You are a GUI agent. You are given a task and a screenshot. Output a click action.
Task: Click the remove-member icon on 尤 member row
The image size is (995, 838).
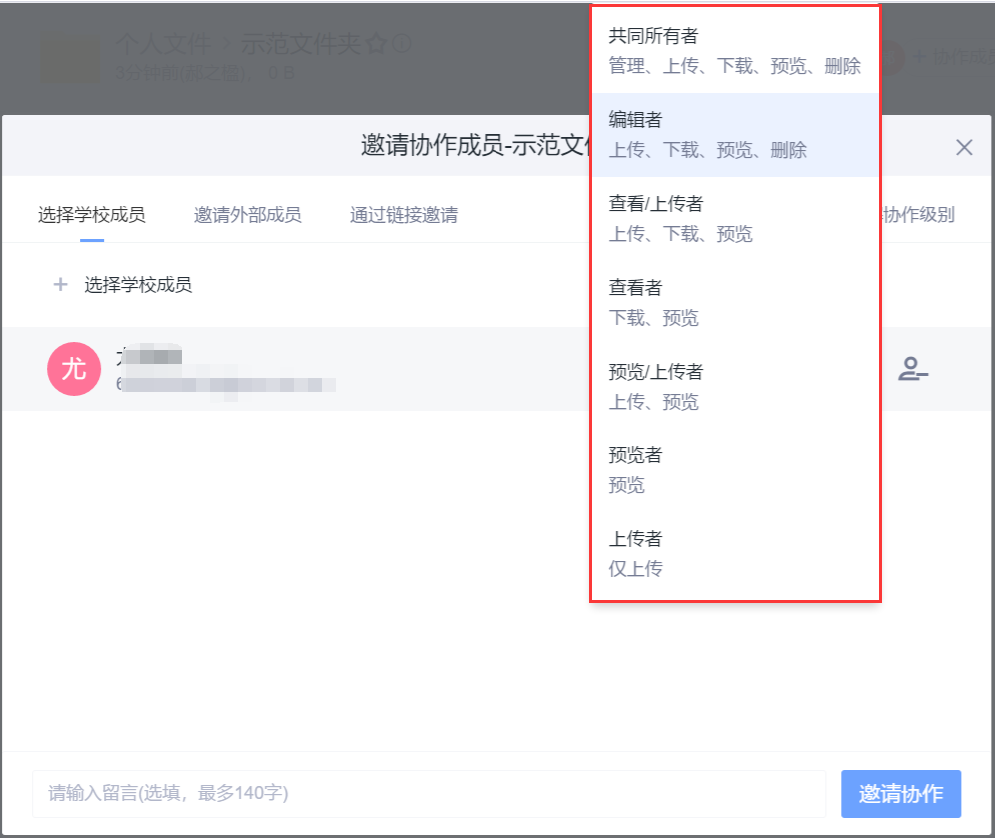coord(913,369)
